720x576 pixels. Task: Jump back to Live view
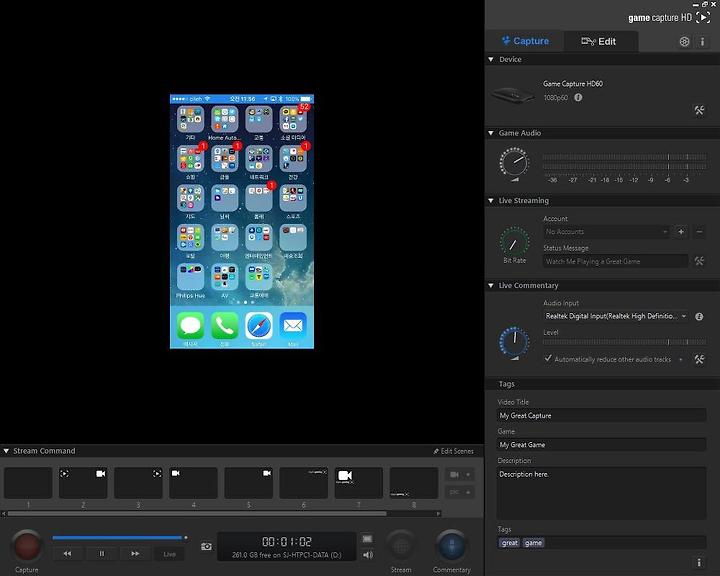[169, 554]
